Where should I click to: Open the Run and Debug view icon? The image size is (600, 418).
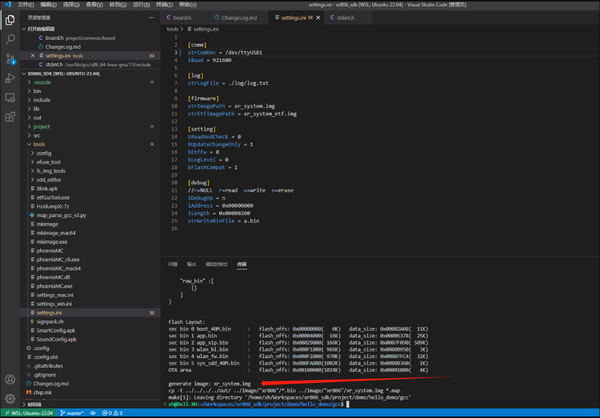pos(10,78)
